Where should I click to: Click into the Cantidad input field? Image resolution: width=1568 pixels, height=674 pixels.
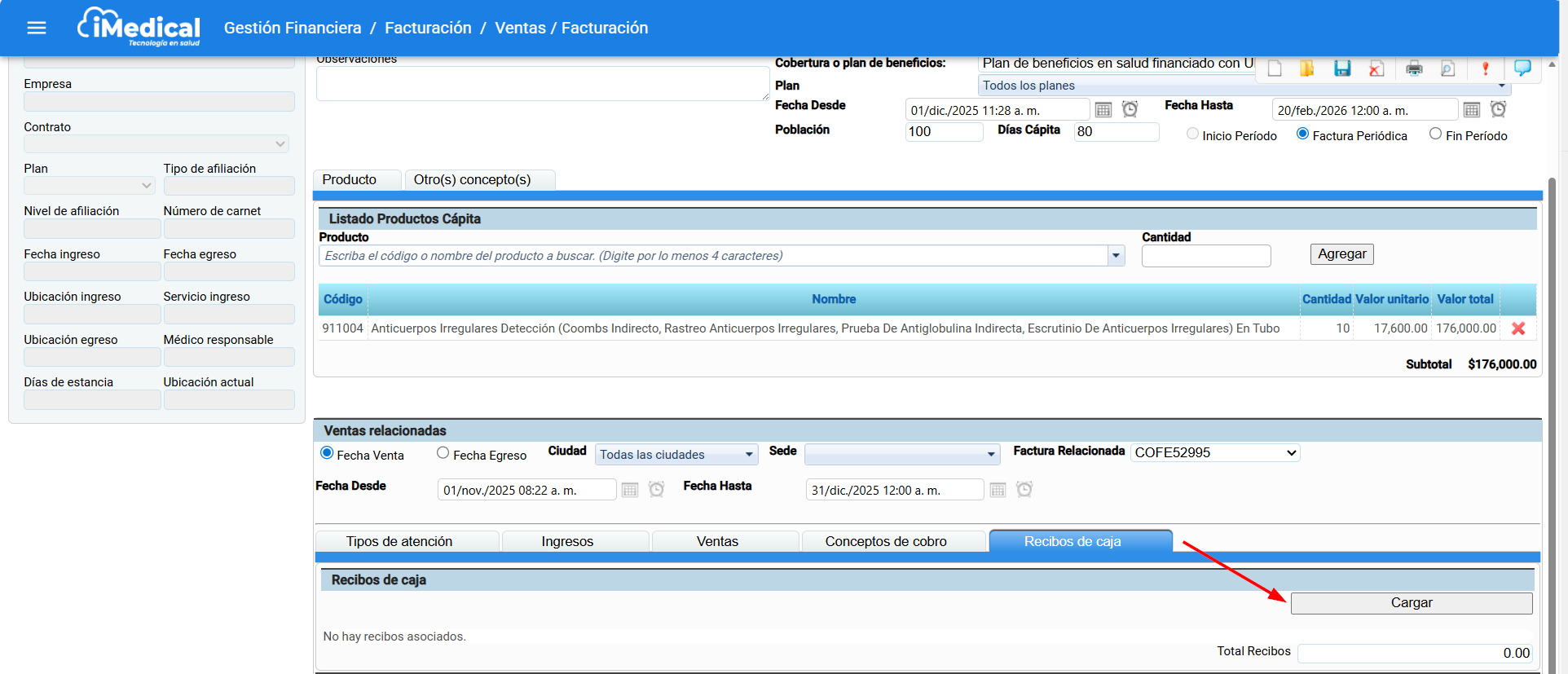point(1205,256)
